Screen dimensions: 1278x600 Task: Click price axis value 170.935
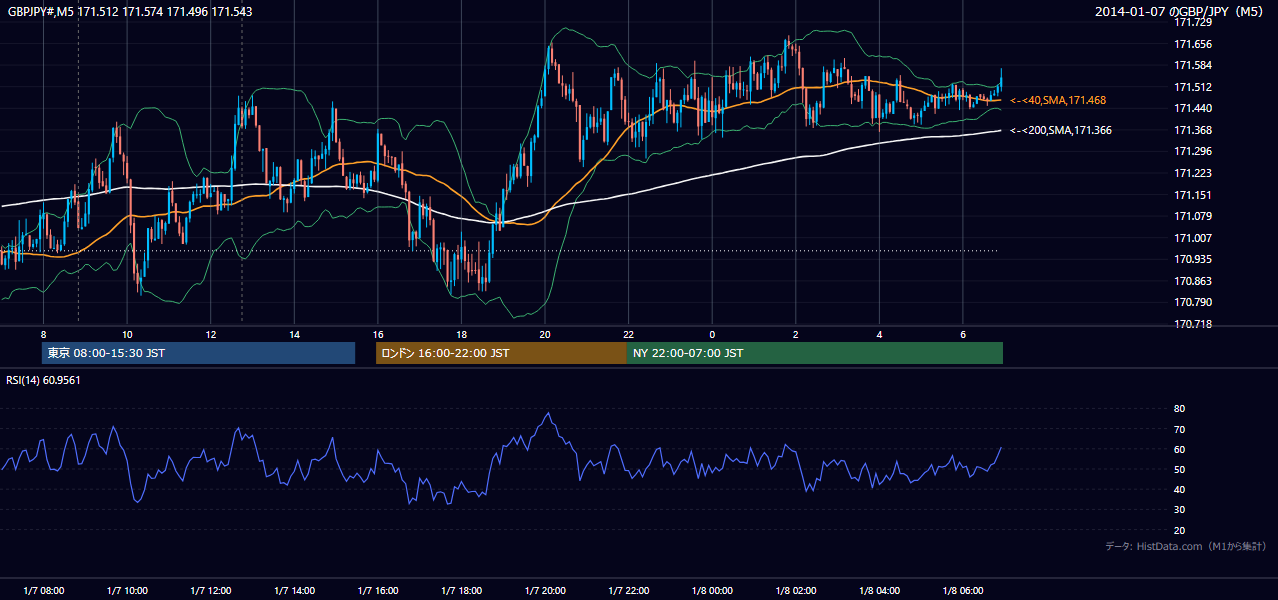pos(1193,259)
